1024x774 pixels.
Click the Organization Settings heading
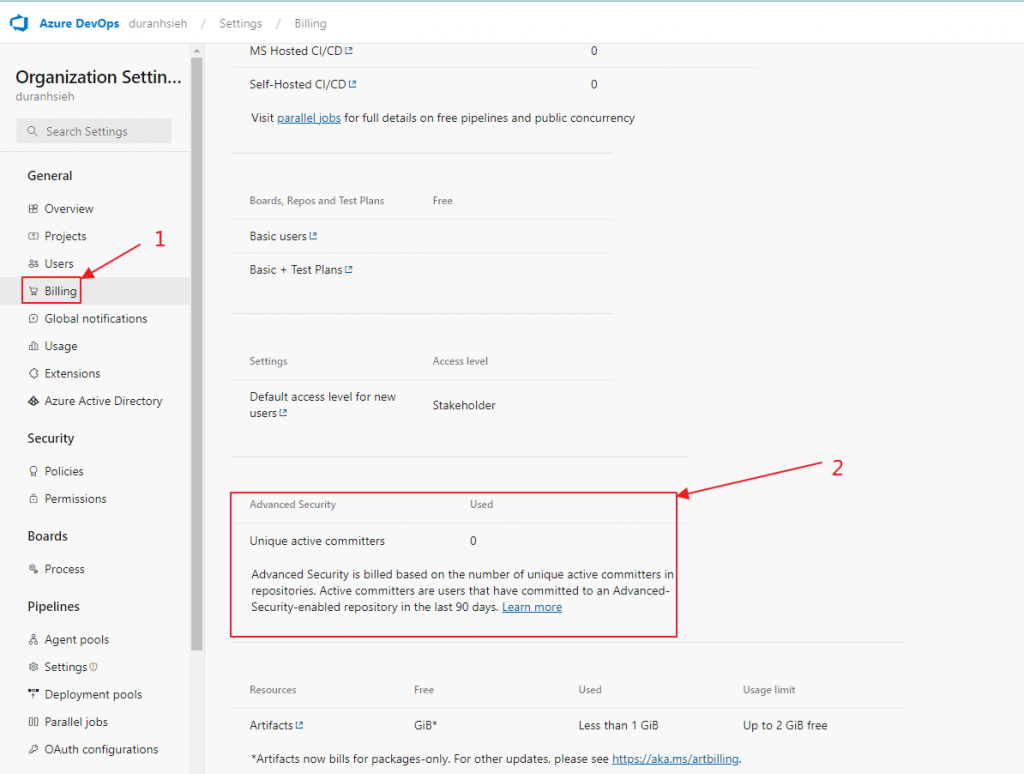point(99,77)
